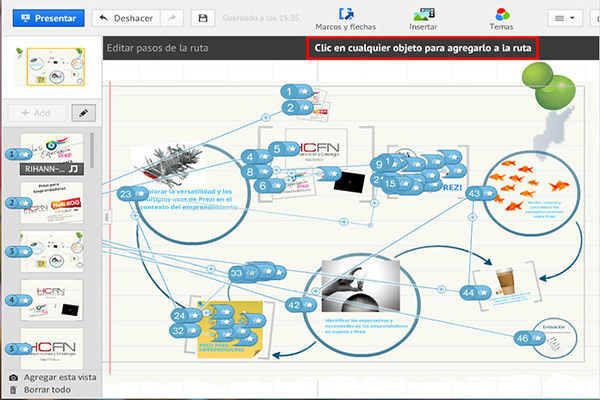This screenshot has width=600, height=400.
Task: Click the plus node below marker 23
Action: point(135,216)
